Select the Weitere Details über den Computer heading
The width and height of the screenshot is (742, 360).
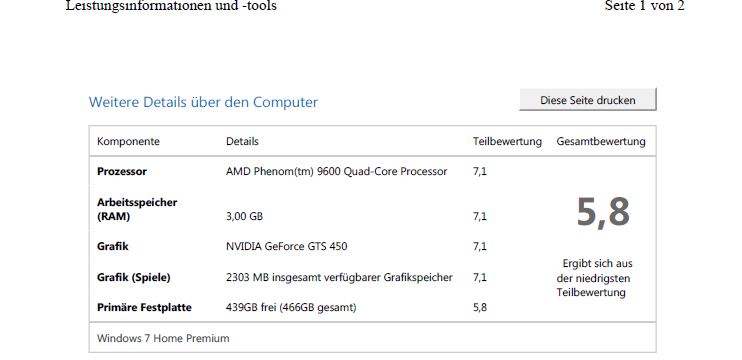203,102
